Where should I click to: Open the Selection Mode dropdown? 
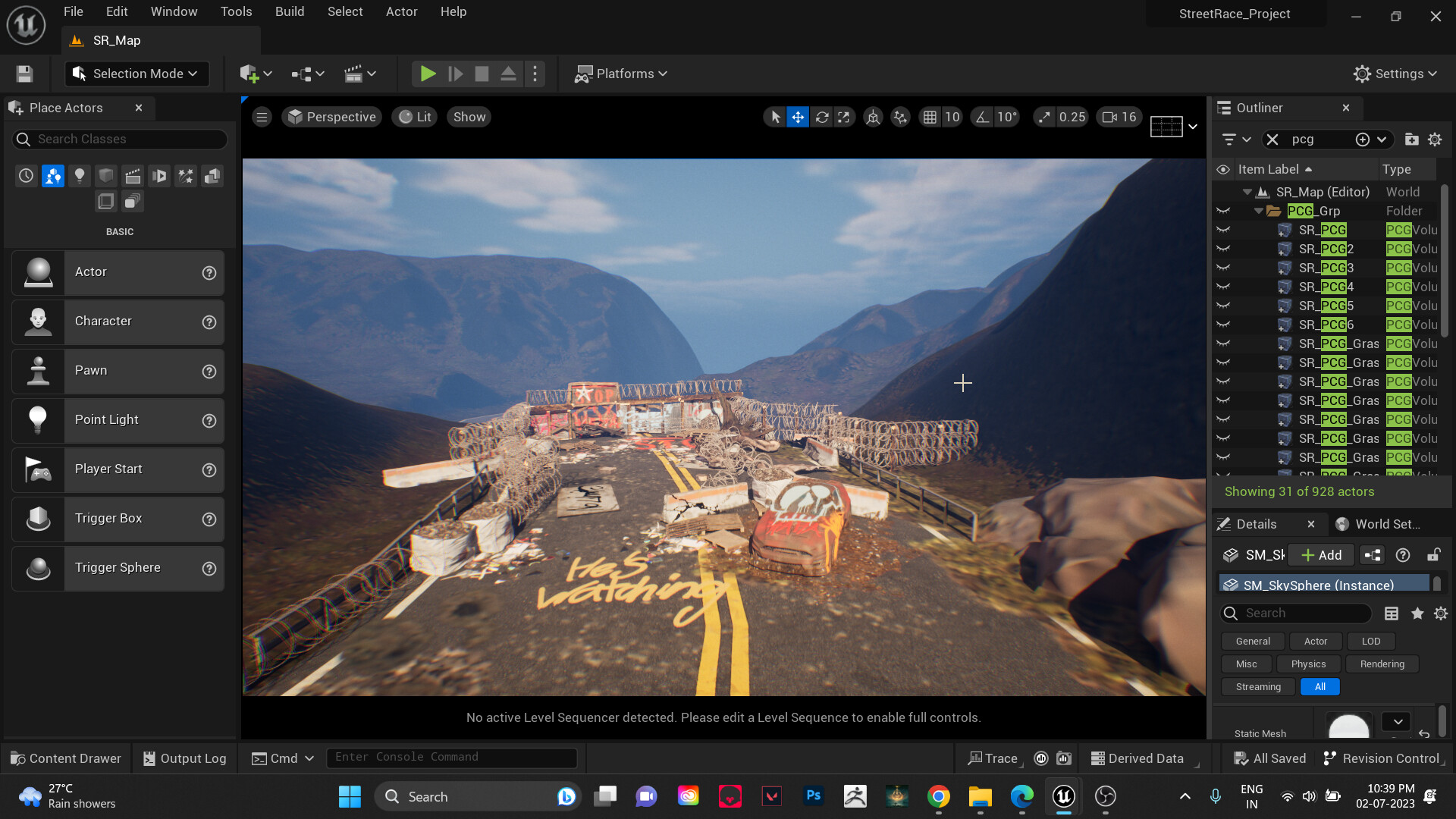pyautogui.click(x=136, y=74)
